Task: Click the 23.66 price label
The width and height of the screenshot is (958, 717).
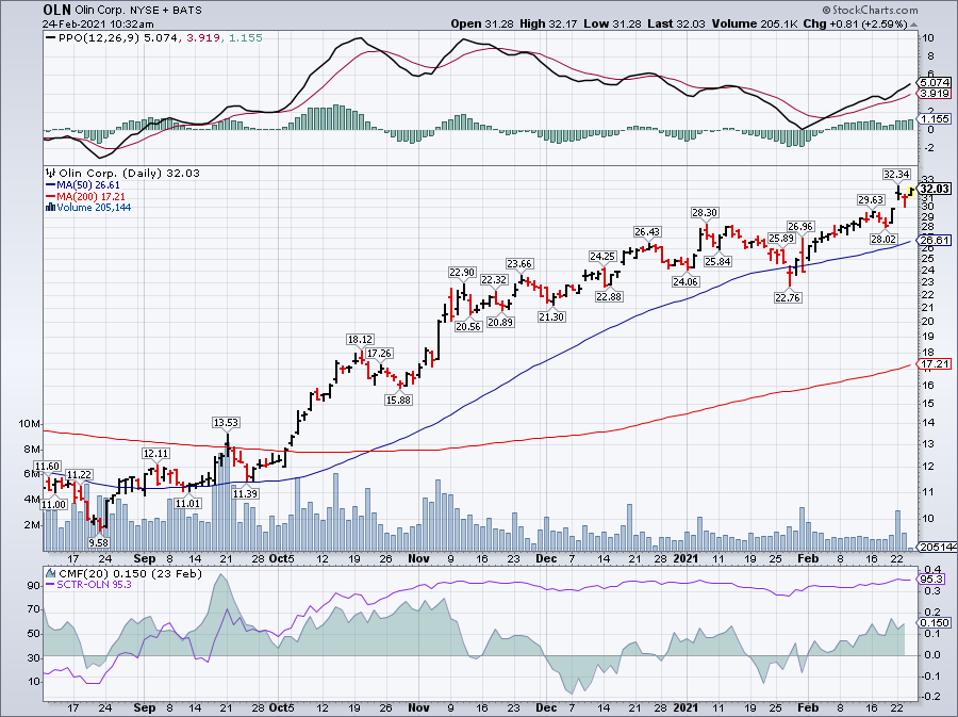Action: (x=519, y=264)
